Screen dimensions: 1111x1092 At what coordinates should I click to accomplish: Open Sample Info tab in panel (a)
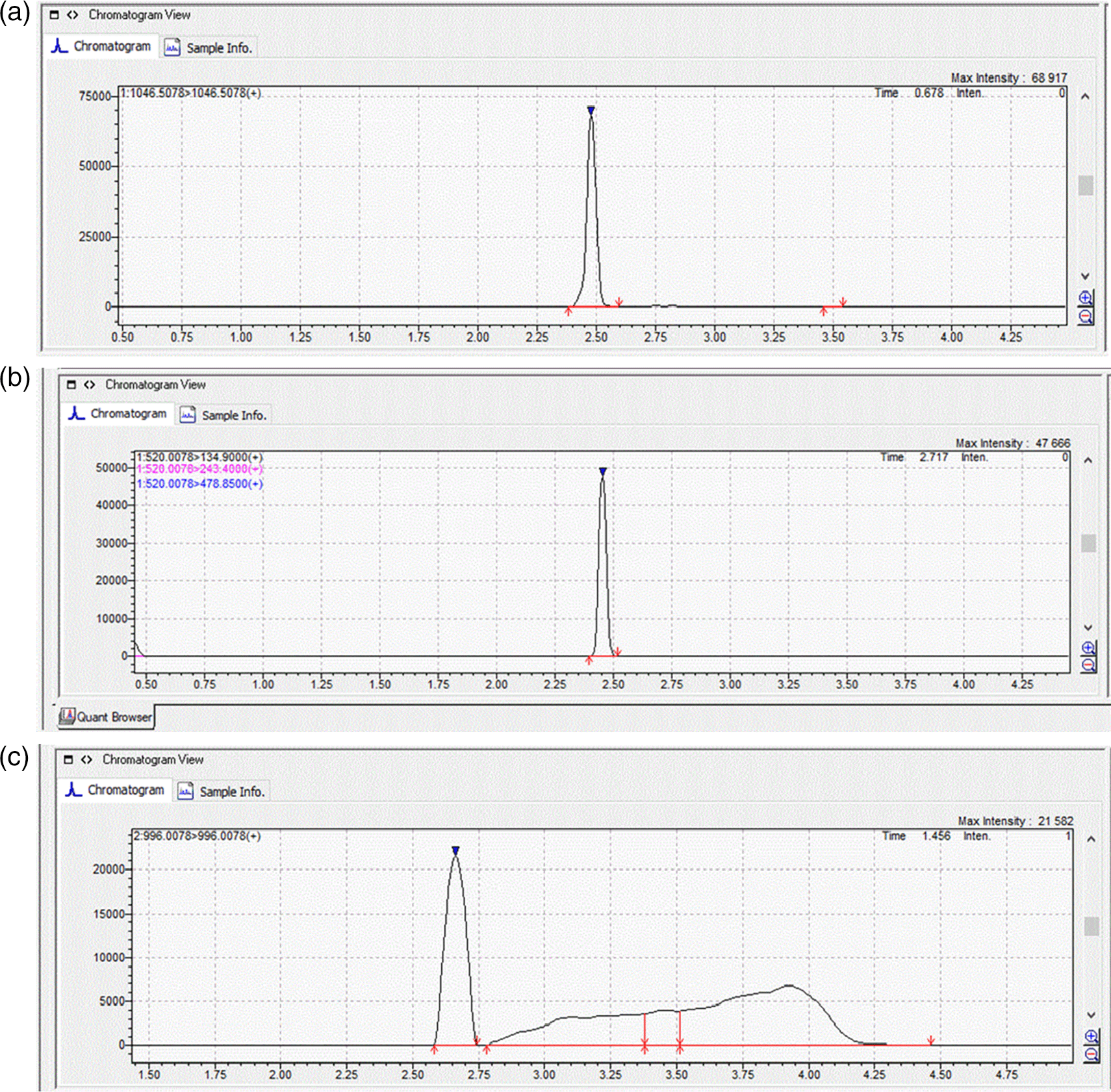click(x=209, y=47)
